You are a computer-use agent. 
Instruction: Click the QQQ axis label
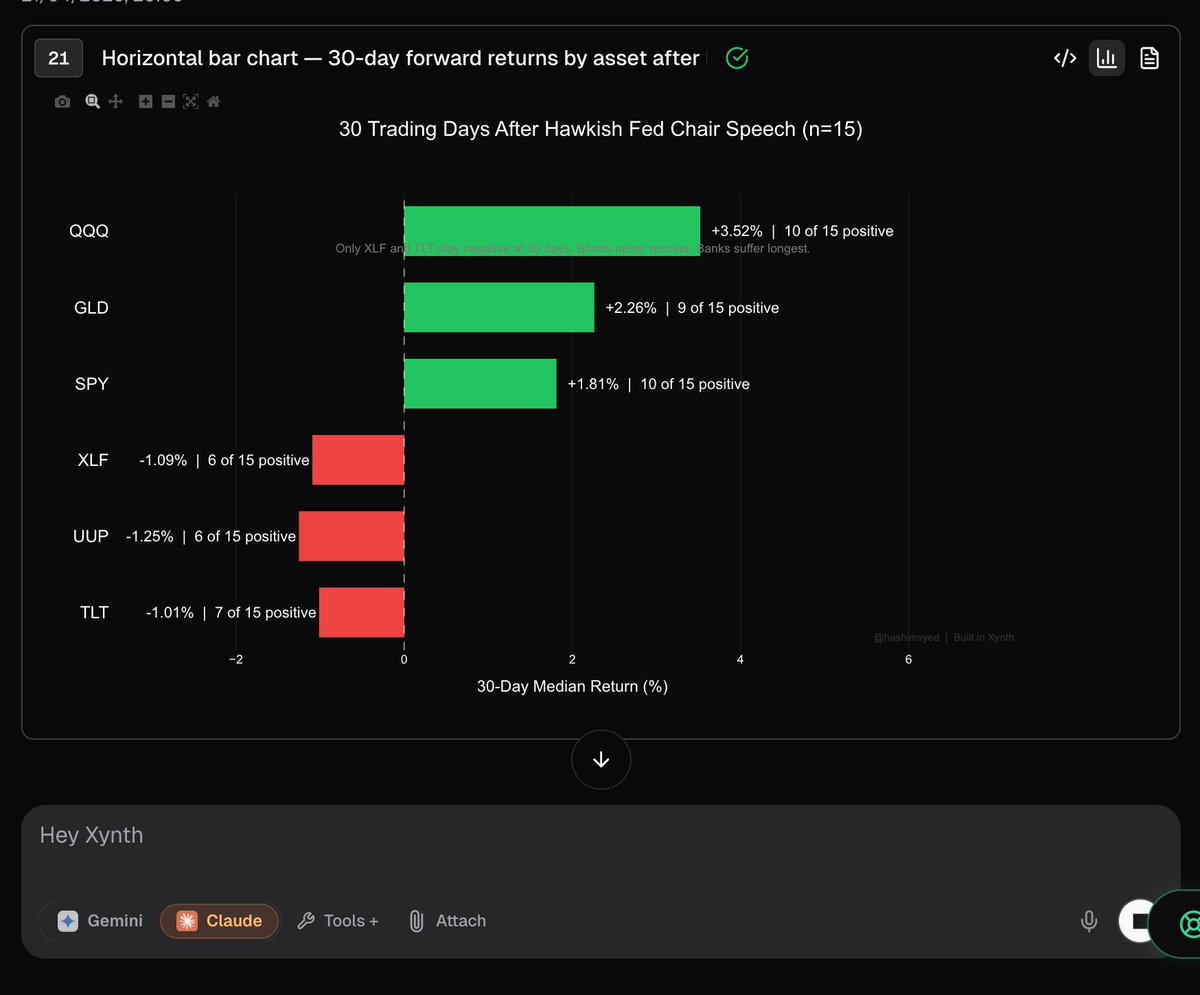click(x=89, y=231)
